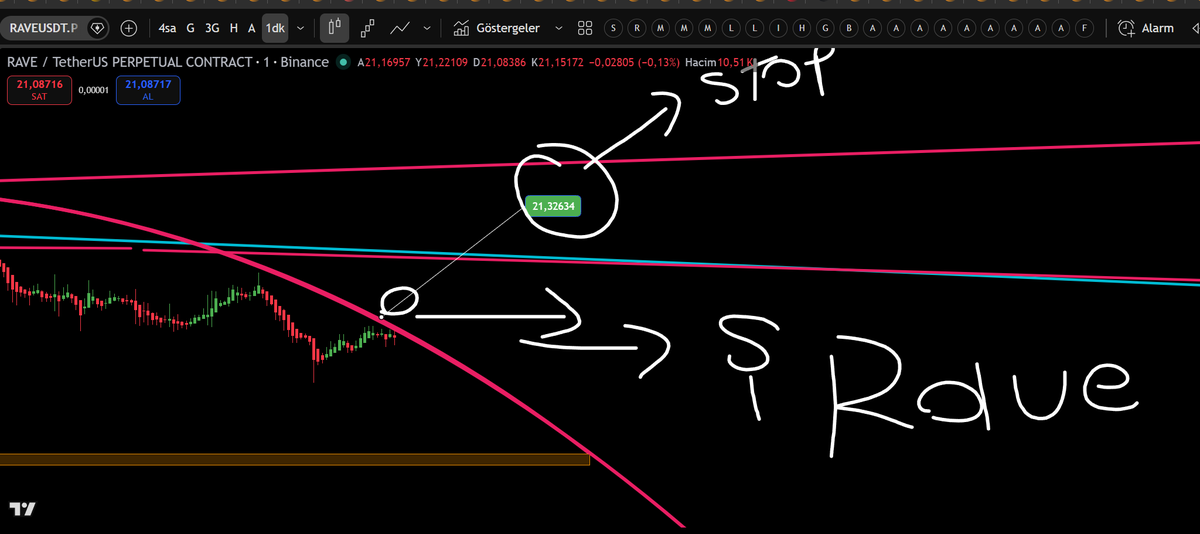Click the S circle indicator shortcut
Screen dimensions: 1200x534
[x=613, y=28]
